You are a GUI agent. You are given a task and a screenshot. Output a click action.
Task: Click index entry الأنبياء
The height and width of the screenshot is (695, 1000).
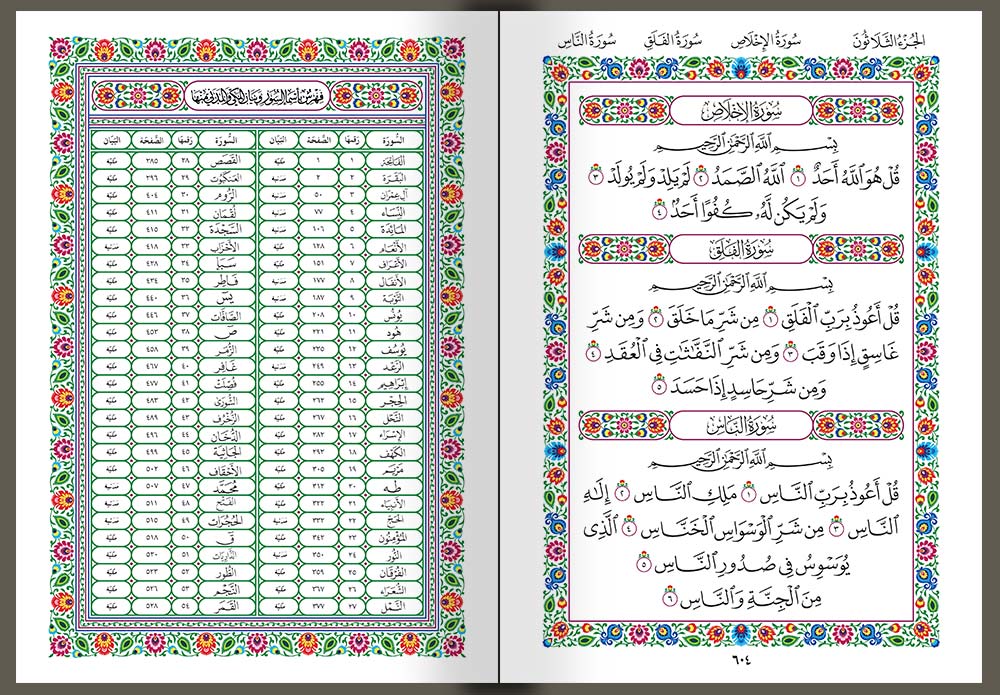[394, 505]
